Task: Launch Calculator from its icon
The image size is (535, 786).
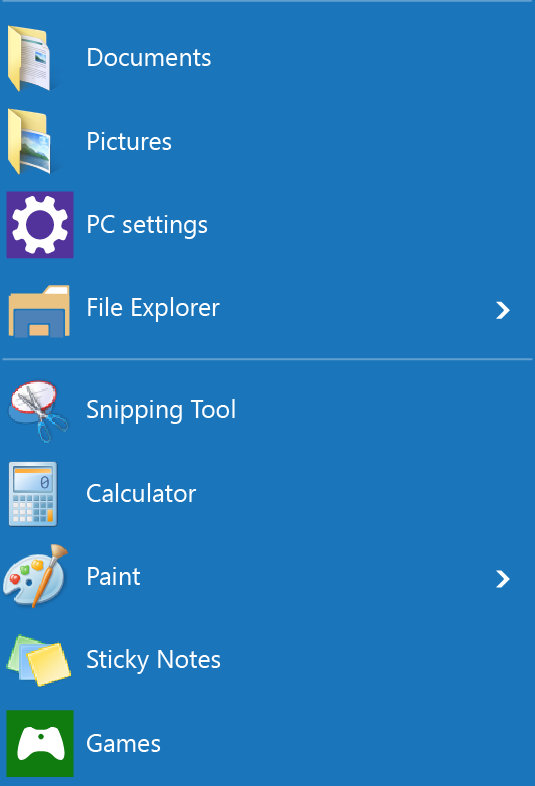Action: pos(33,494)
